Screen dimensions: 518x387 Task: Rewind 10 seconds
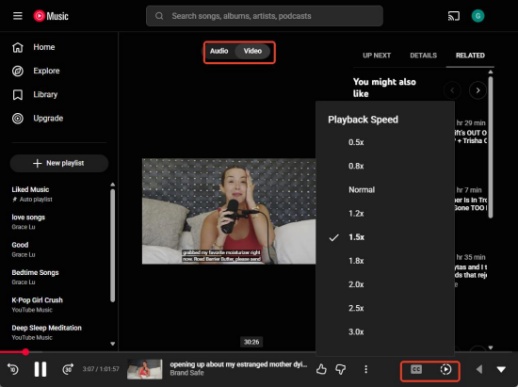[13, 369]
